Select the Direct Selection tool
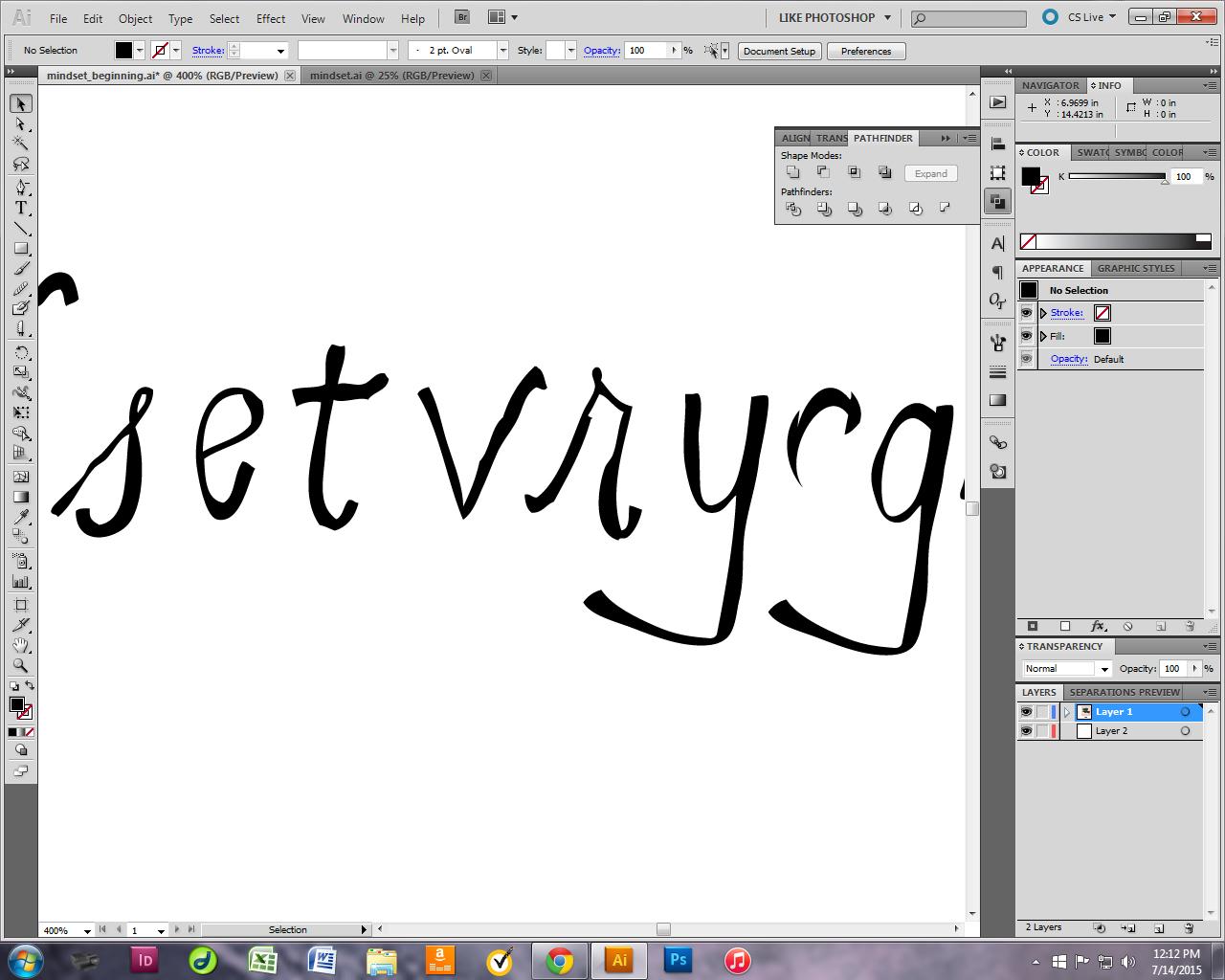The image size is (1225, 980). (20, 123)
